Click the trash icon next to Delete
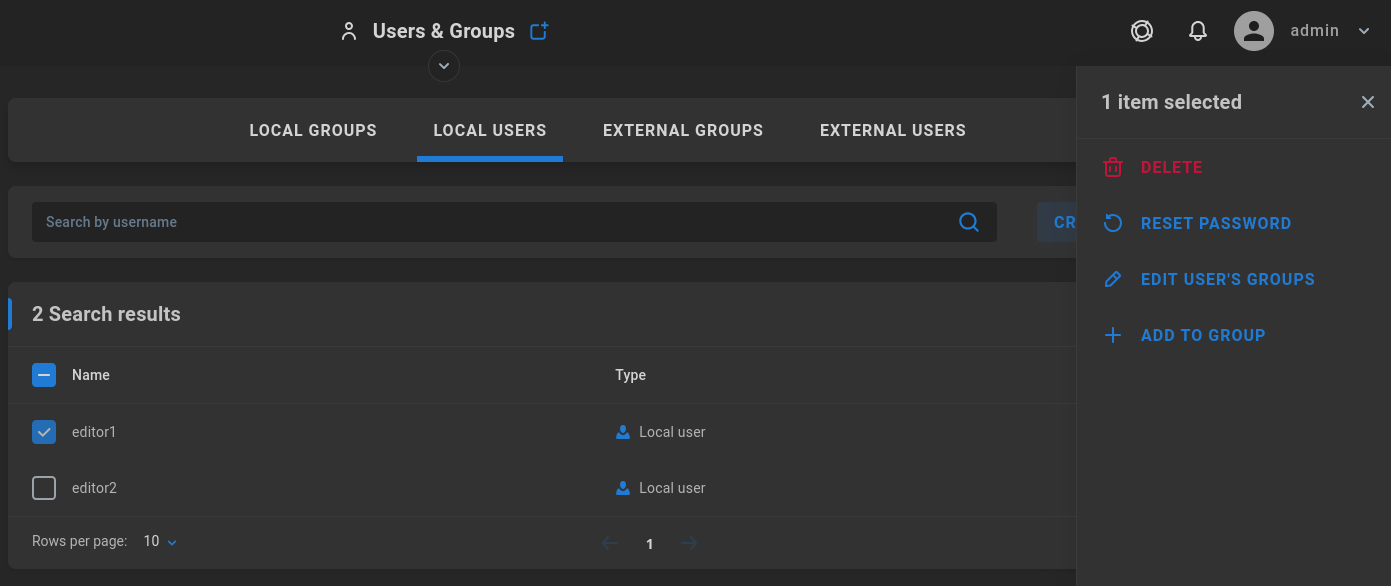This screenshot has height=586, width=1391. pyautogui.click(x=1113, y=167)
